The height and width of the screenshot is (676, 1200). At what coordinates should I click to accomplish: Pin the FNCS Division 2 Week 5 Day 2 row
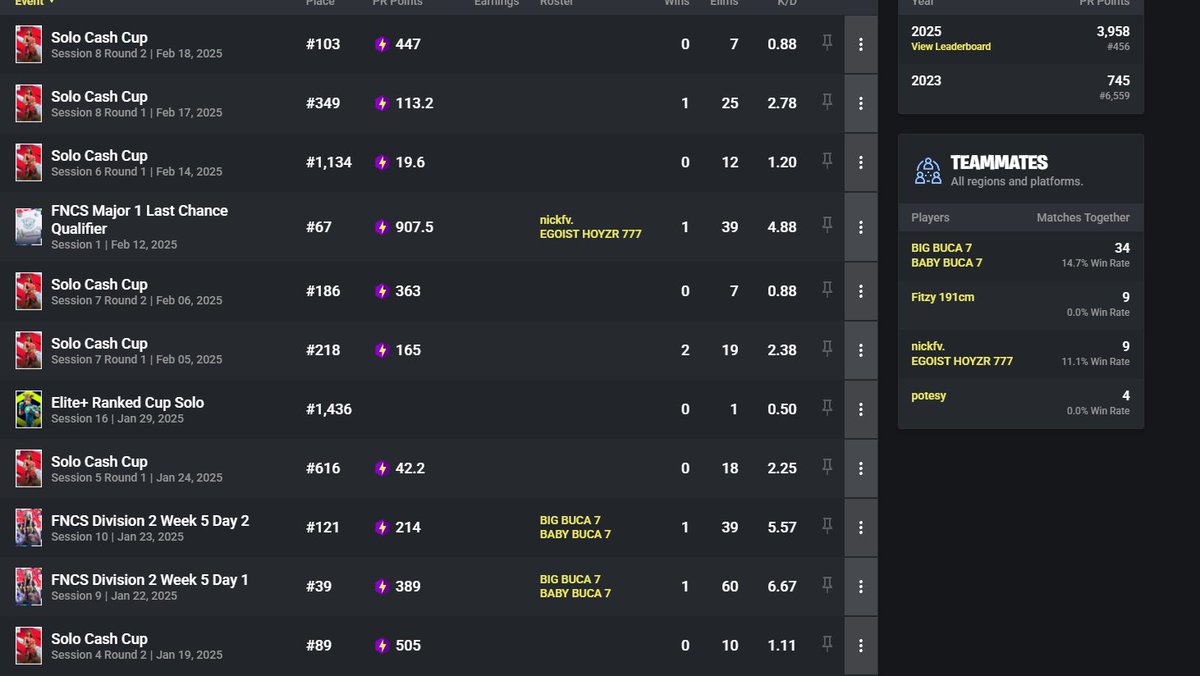[x=827, y=525]
